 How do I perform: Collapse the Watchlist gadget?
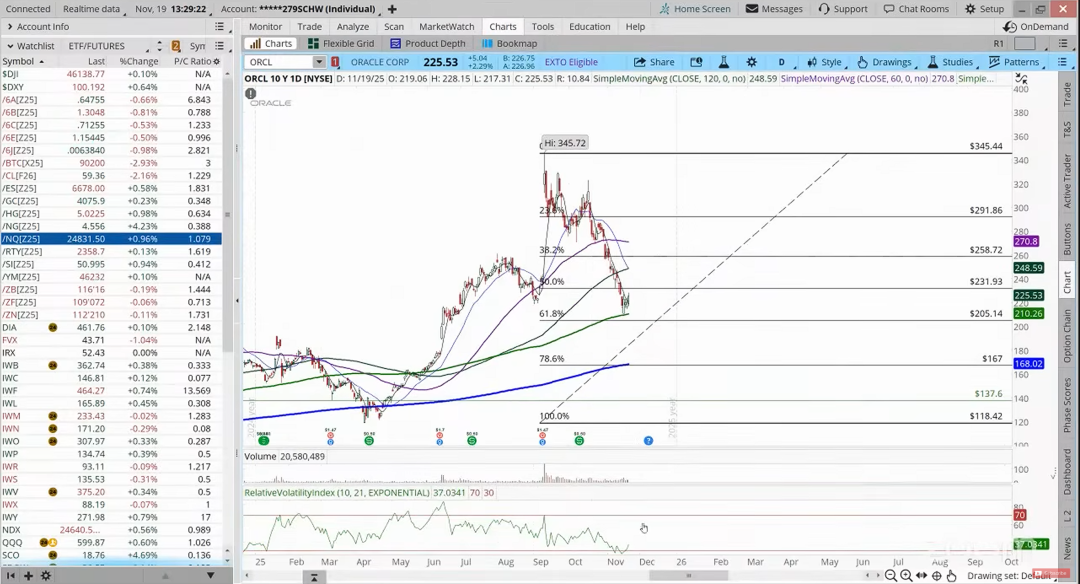click(x=10, y=46)
